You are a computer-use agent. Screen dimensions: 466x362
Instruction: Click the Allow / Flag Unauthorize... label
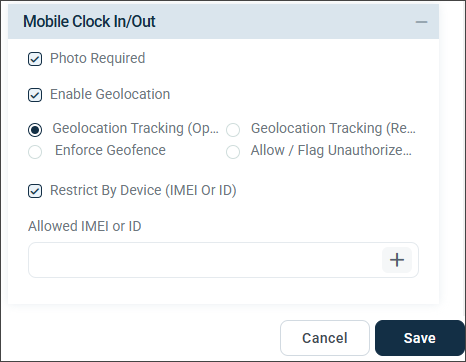point(331,150)
